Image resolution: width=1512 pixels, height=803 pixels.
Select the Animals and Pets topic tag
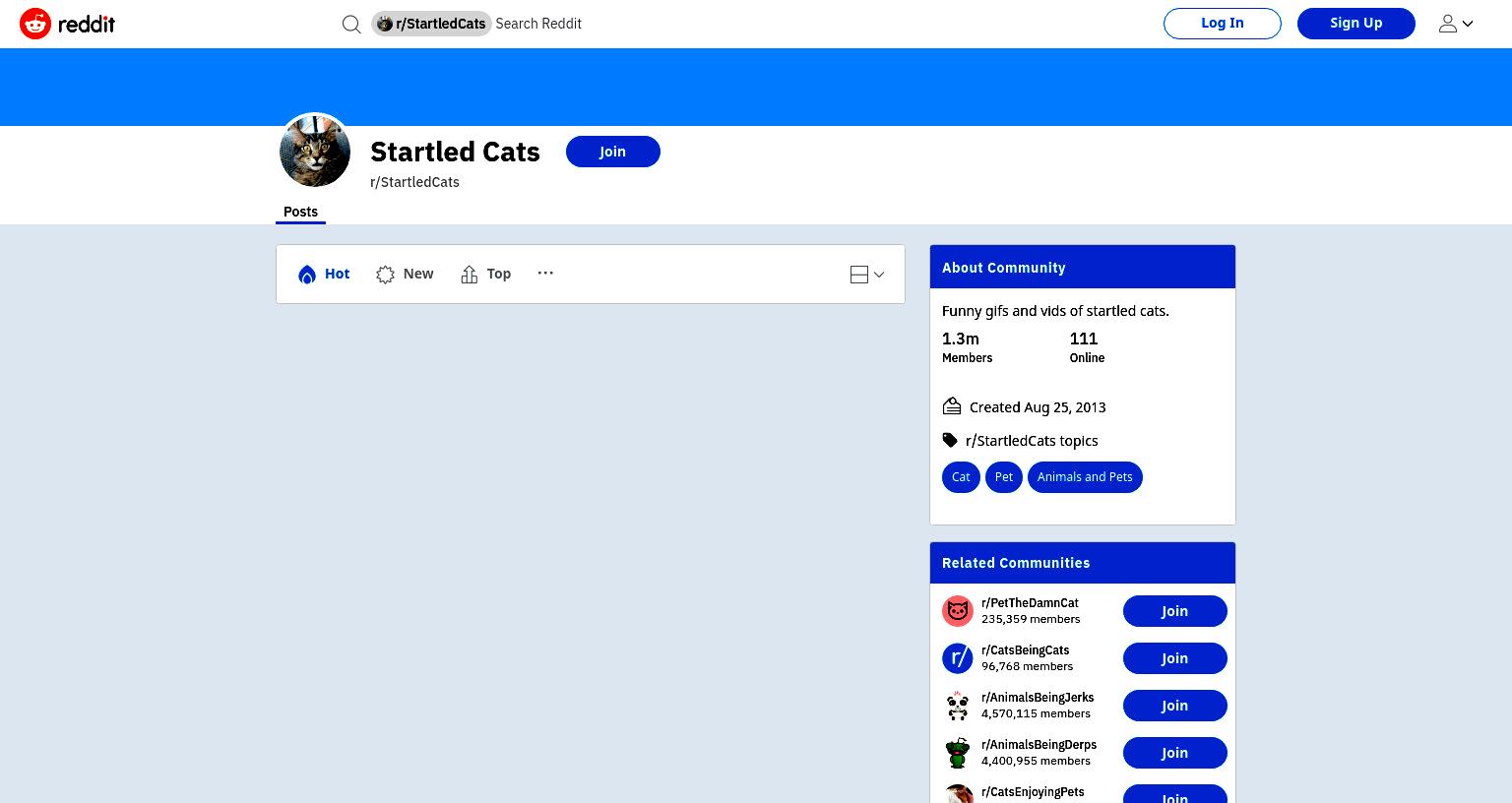1085,477
